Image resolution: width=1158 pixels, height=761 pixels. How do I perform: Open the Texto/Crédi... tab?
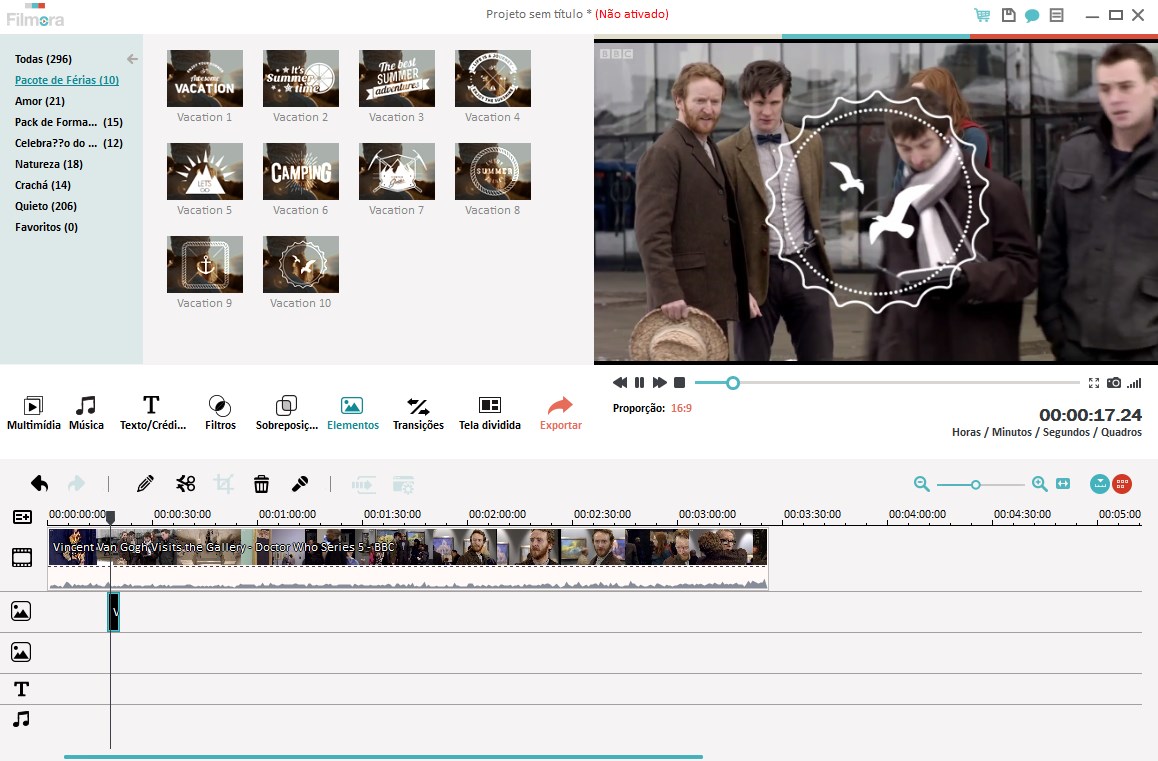(x=152, y=413)
